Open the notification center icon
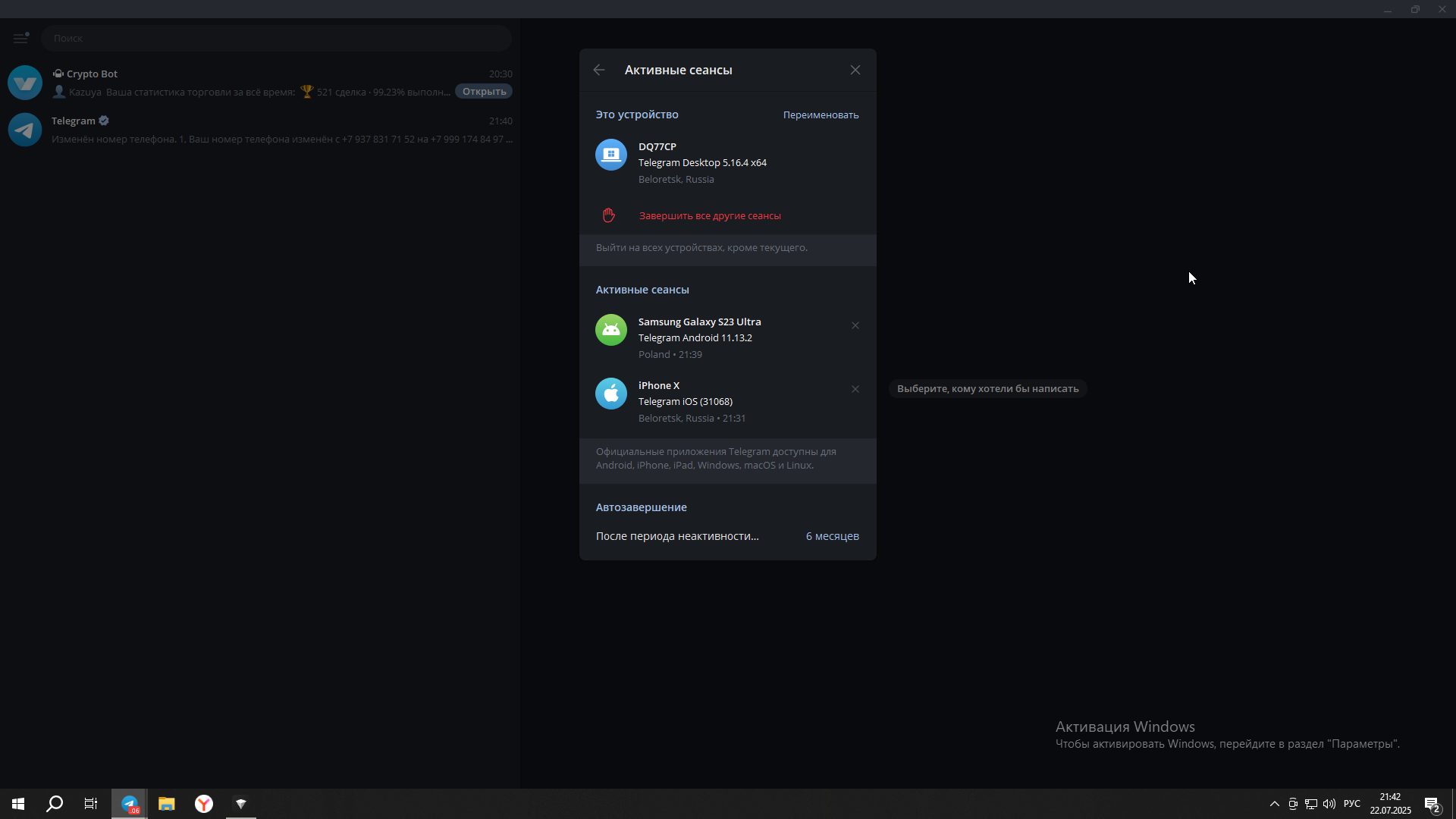1456x819 pixels. 1432,804
